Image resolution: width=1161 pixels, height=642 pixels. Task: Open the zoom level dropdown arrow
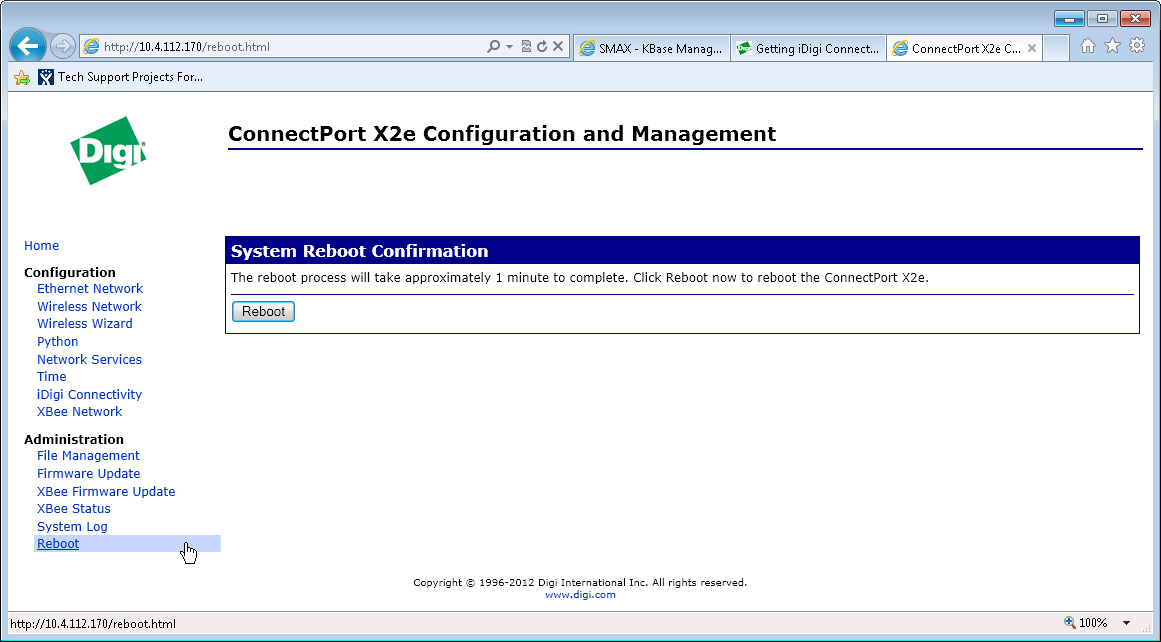pos(1127,623)
